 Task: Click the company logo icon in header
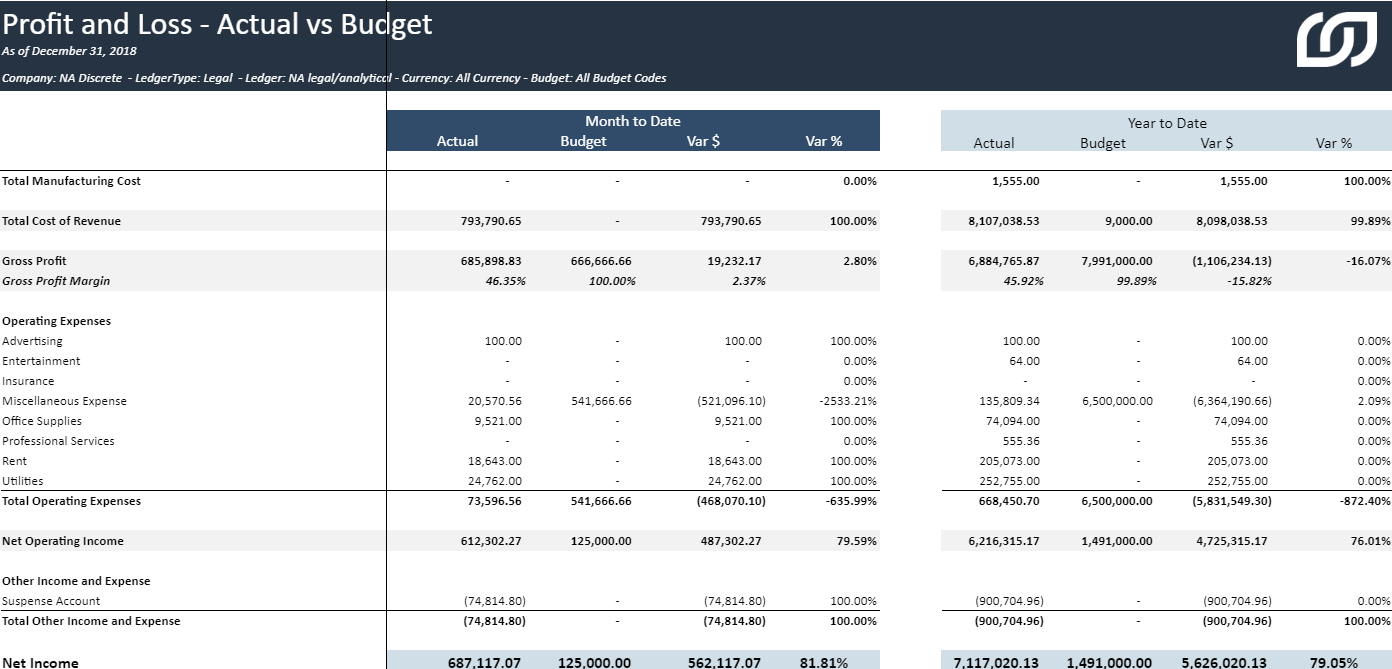[1335, 41]
